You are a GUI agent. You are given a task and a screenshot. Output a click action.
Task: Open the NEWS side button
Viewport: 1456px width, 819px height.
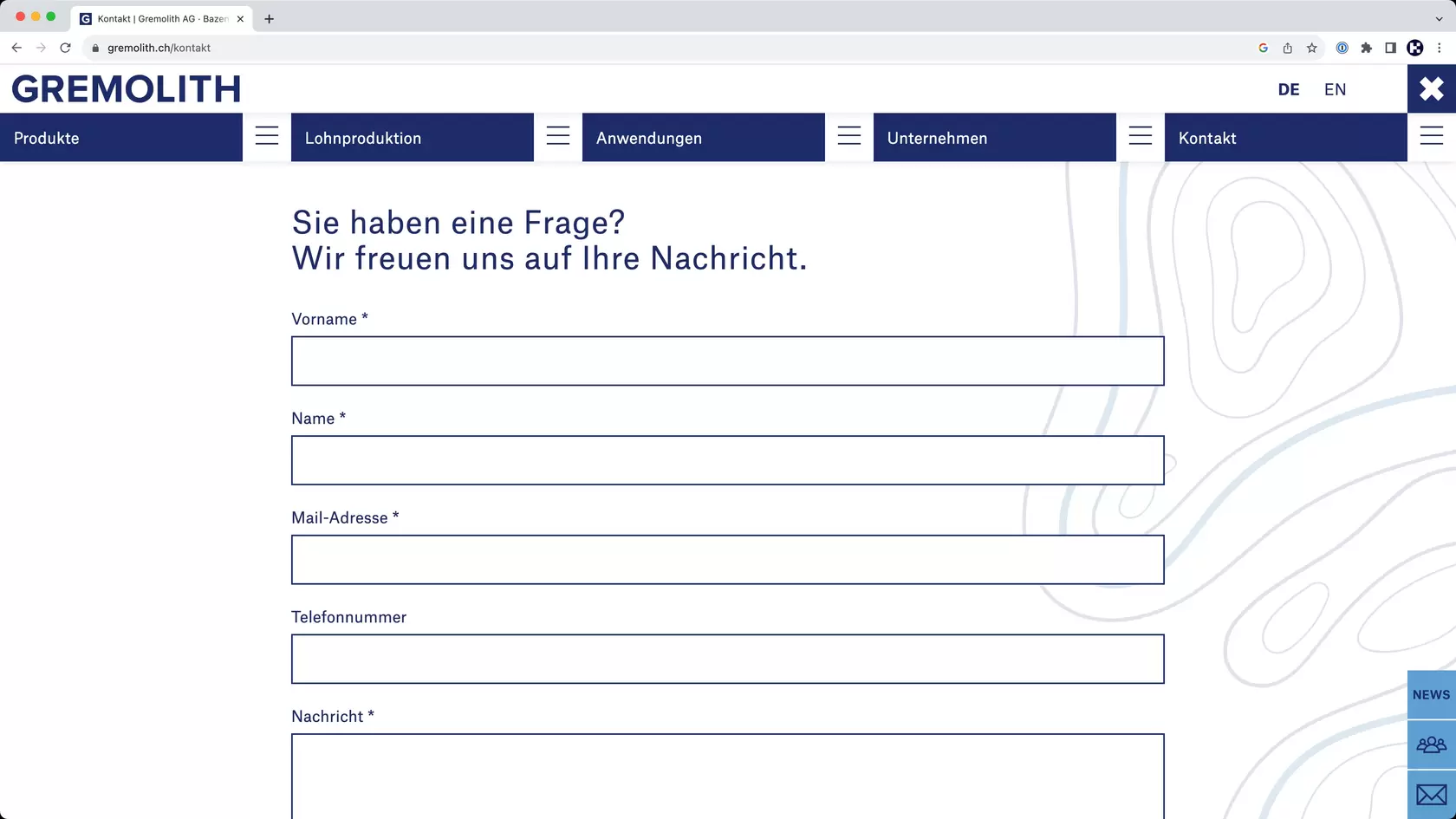click(x=1431, y=694)
